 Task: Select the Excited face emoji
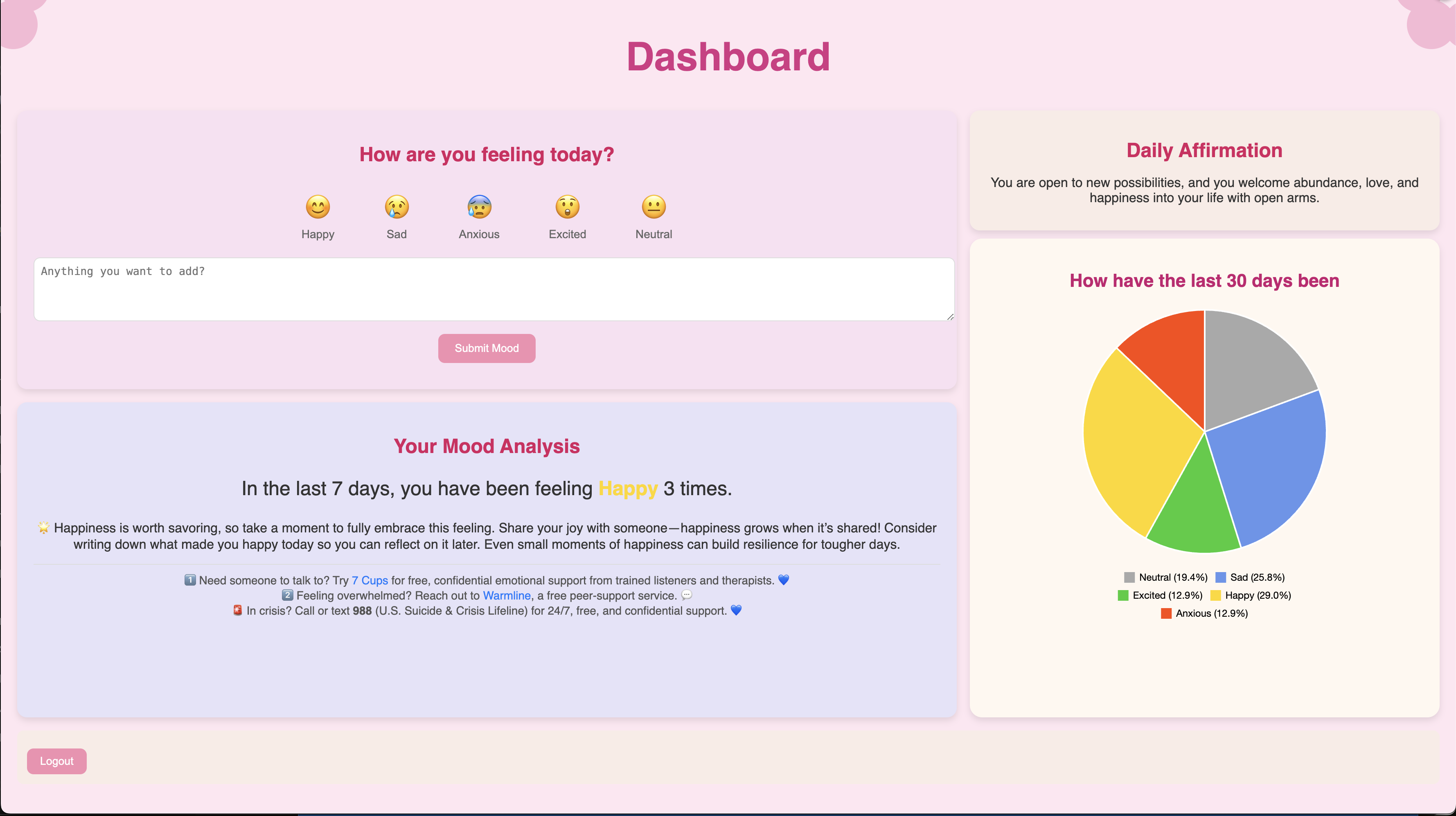click(x=567, y=207)
